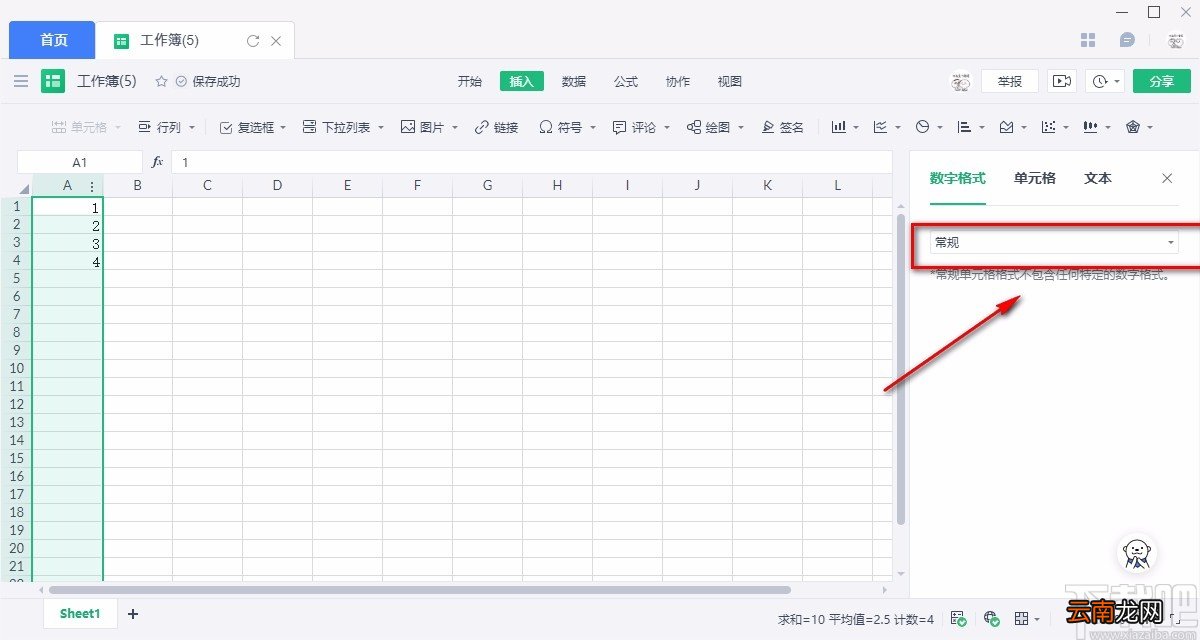
Task: Refresh the 工作簿(5) tab
Action: coord(253,41)
